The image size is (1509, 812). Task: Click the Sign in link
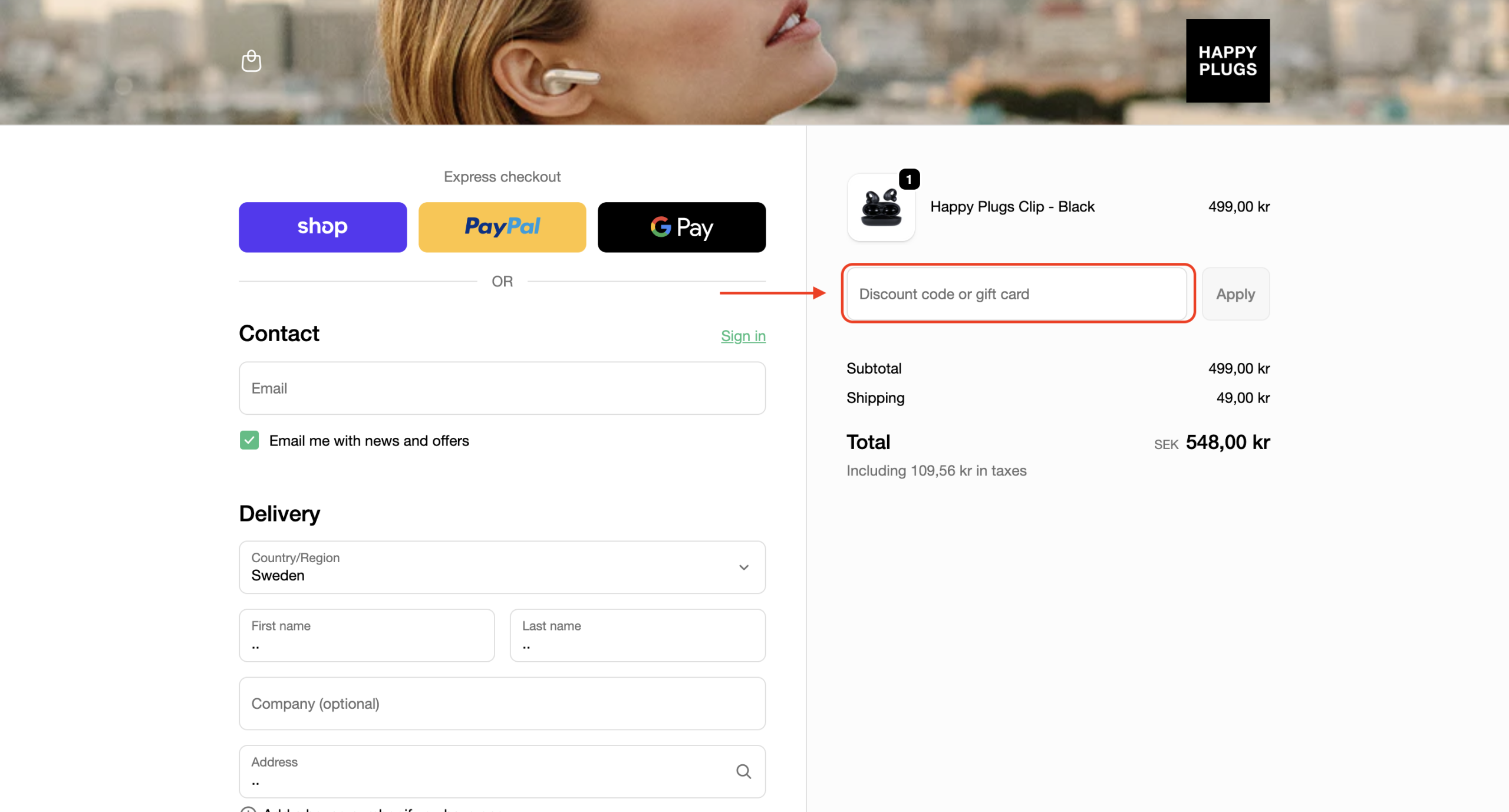coord(743,336)
